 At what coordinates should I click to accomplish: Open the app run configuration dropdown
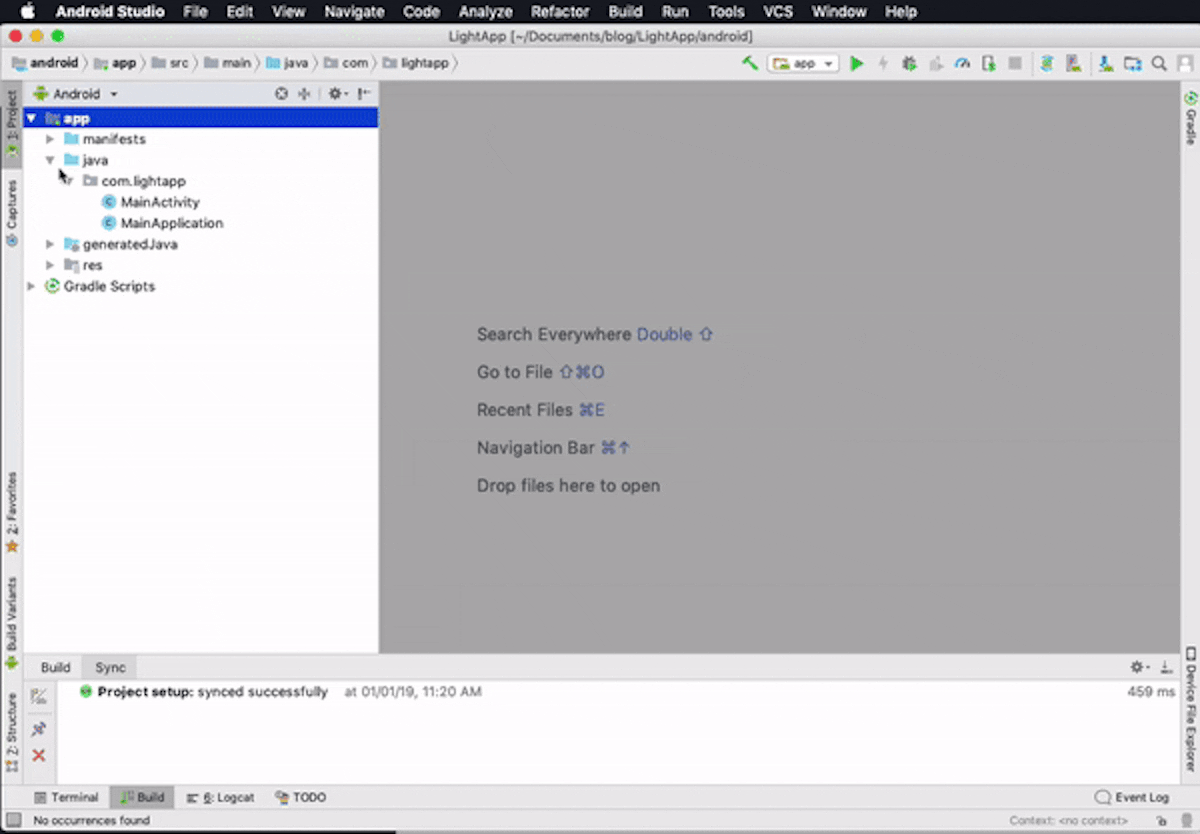(803, 63)
